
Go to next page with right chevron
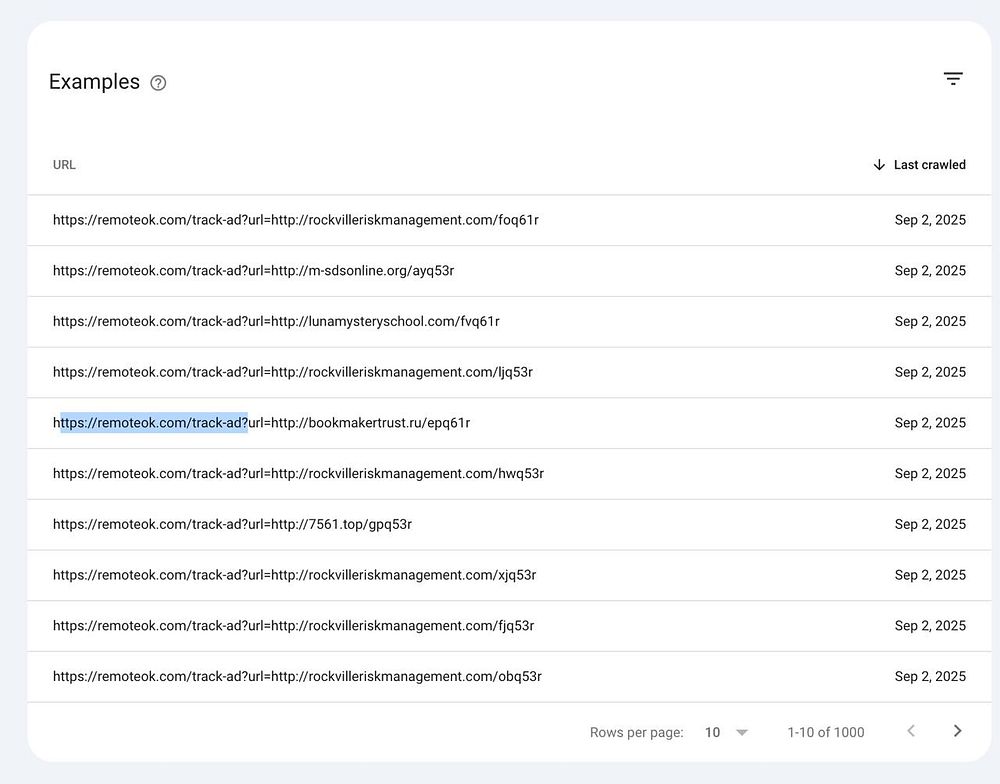[x=957, y=731]
